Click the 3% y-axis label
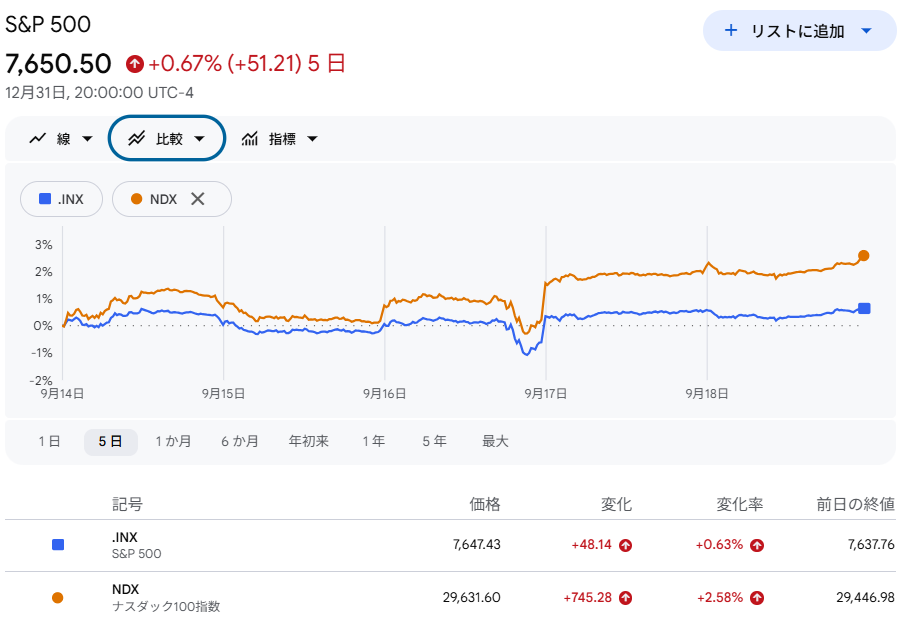 pyautogui.click(x=43, y=245)
